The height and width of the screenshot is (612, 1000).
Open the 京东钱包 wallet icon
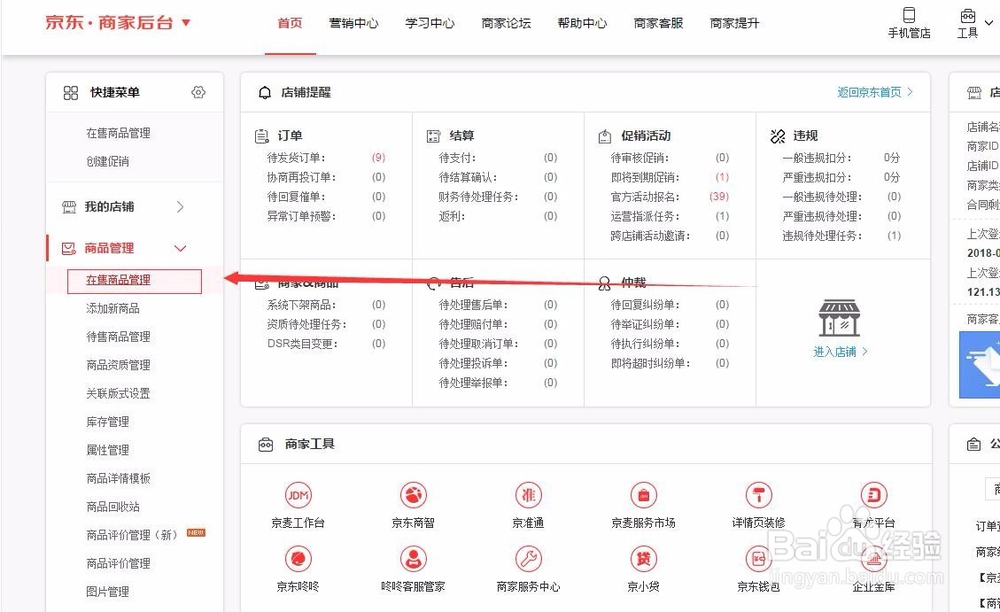[758, 559]
